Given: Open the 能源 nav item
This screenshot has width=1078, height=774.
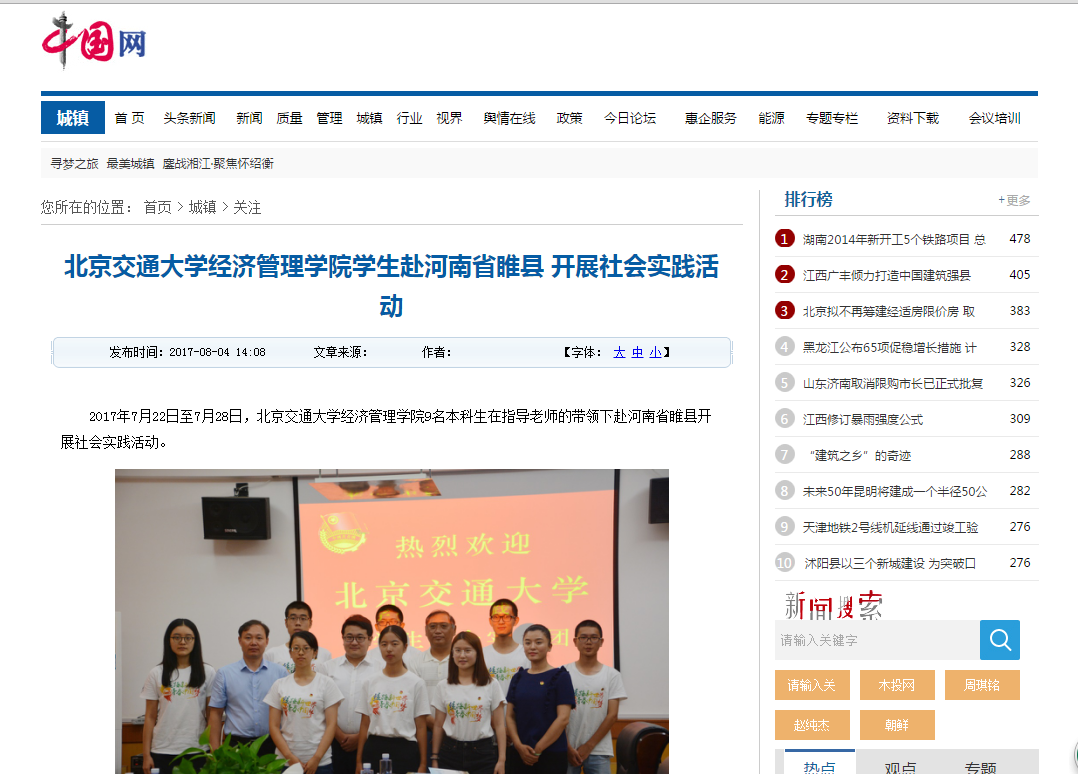Looking at the screenshot, I should 771,118.
